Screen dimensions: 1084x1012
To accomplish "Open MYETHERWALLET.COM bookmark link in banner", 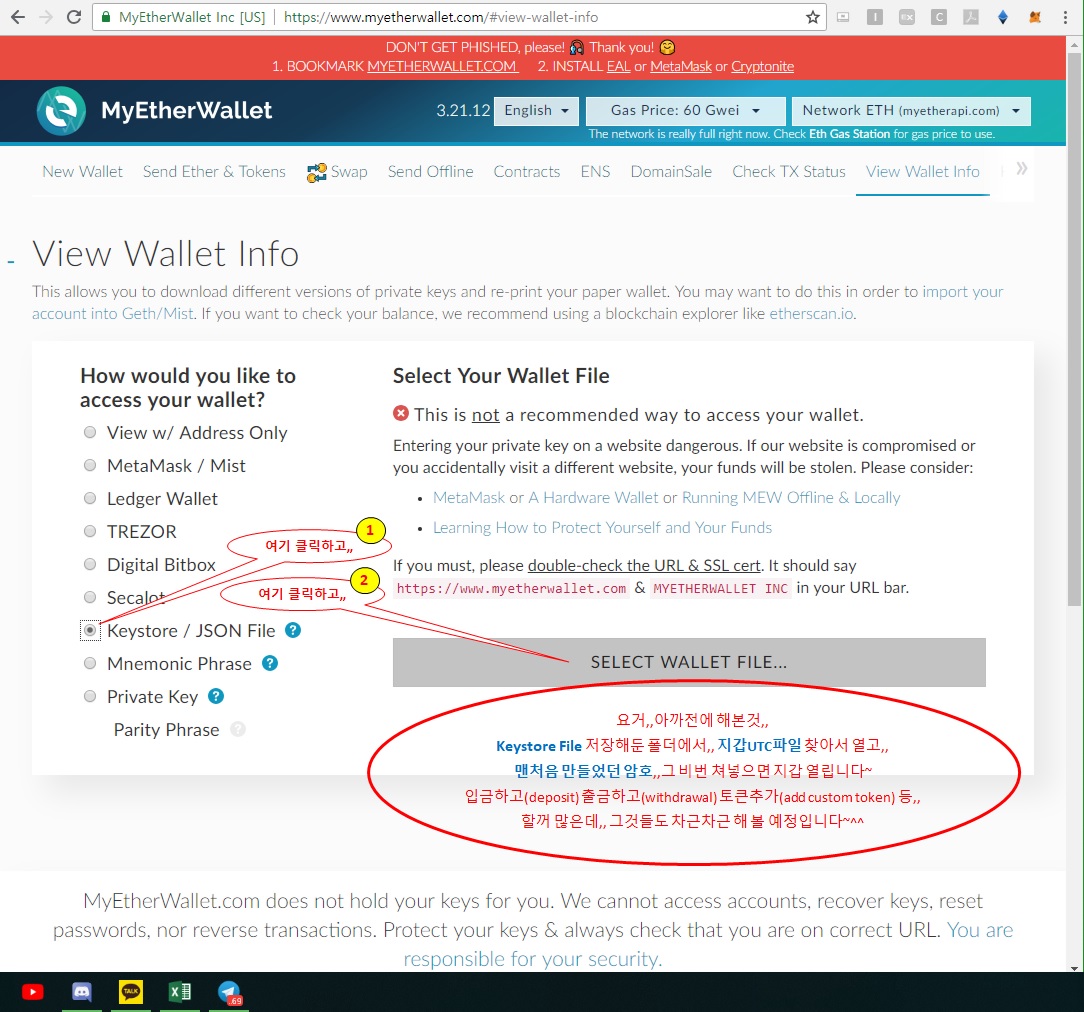I will tap(442, 66).
